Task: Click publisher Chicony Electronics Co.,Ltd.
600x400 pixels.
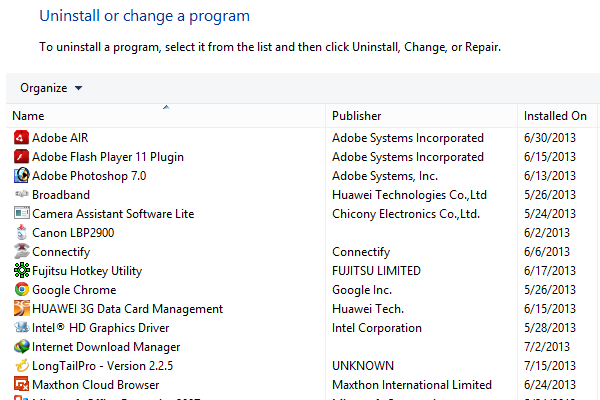Action: (x=406, y=214)
